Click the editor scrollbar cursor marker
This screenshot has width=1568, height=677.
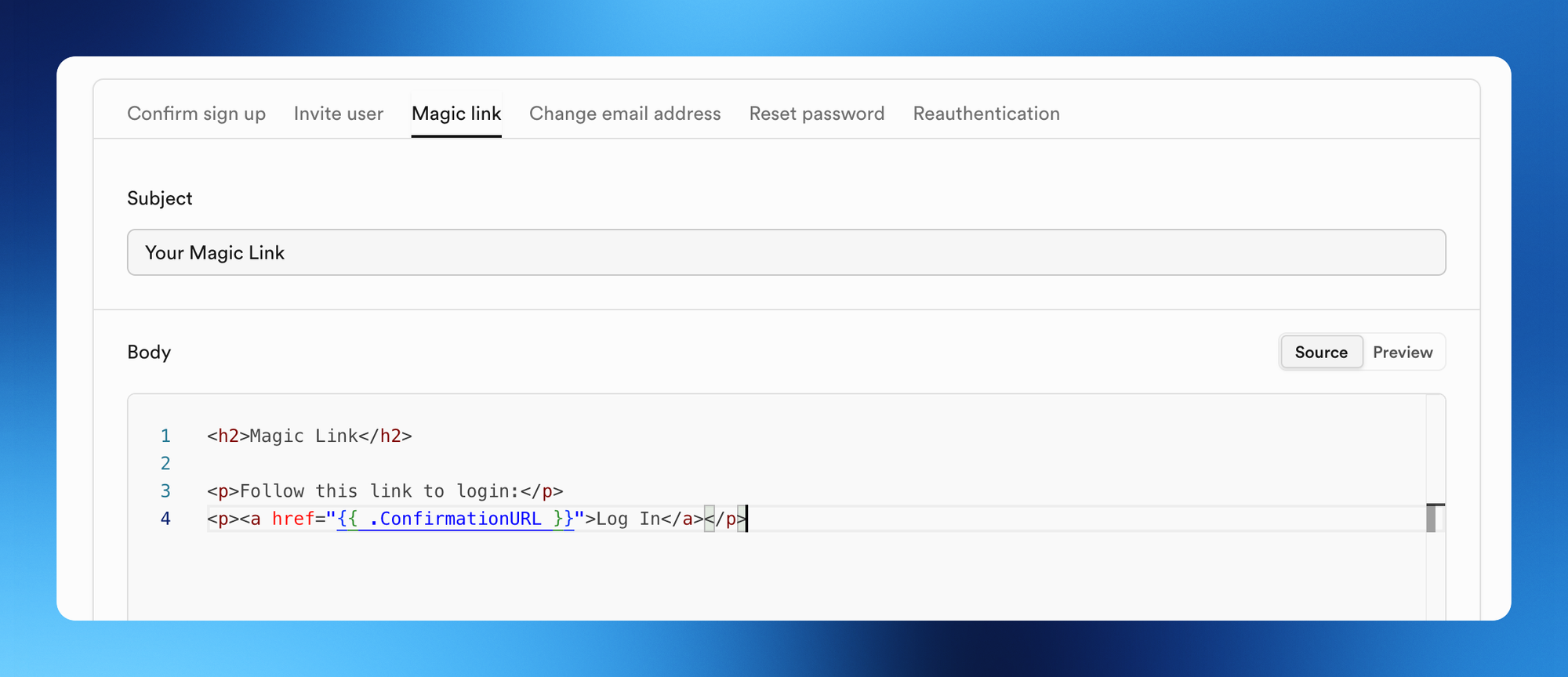point(1431,518)
